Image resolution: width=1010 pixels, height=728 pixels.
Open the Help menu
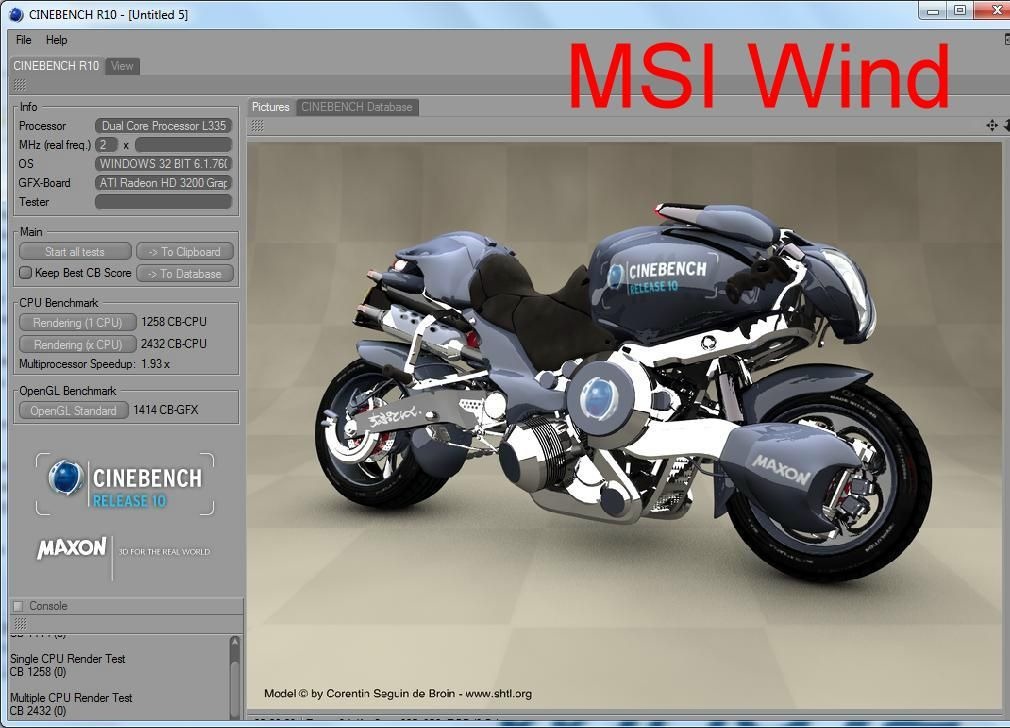tap(57, 40)
